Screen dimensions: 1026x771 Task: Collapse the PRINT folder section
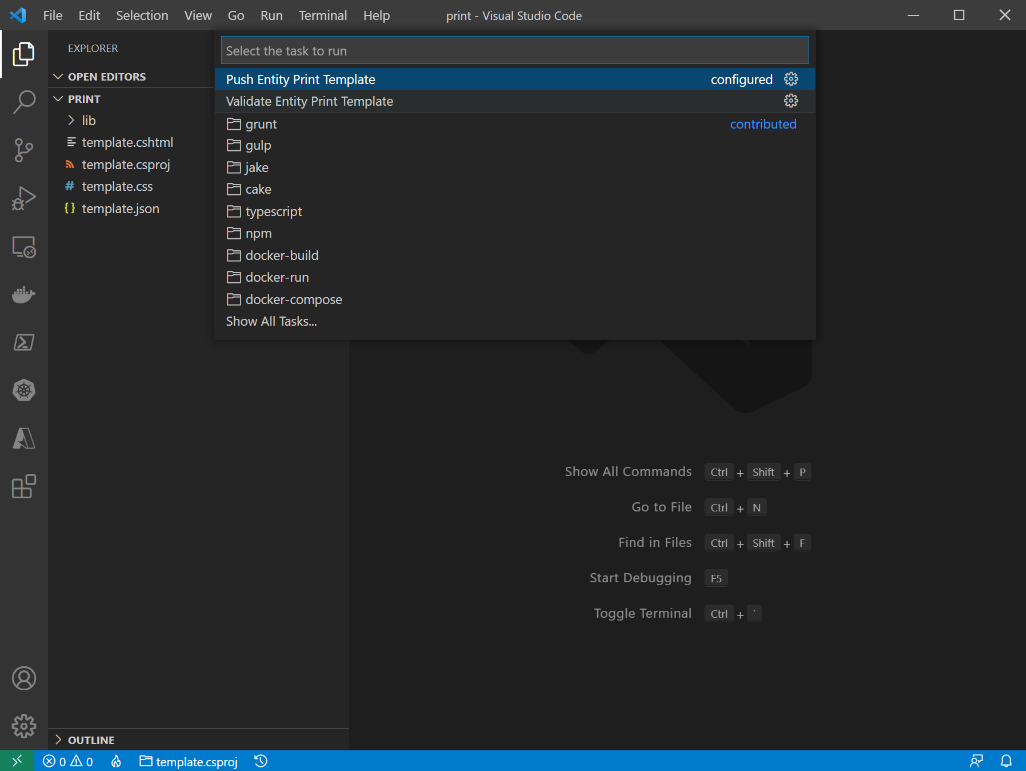click(58, 99)
